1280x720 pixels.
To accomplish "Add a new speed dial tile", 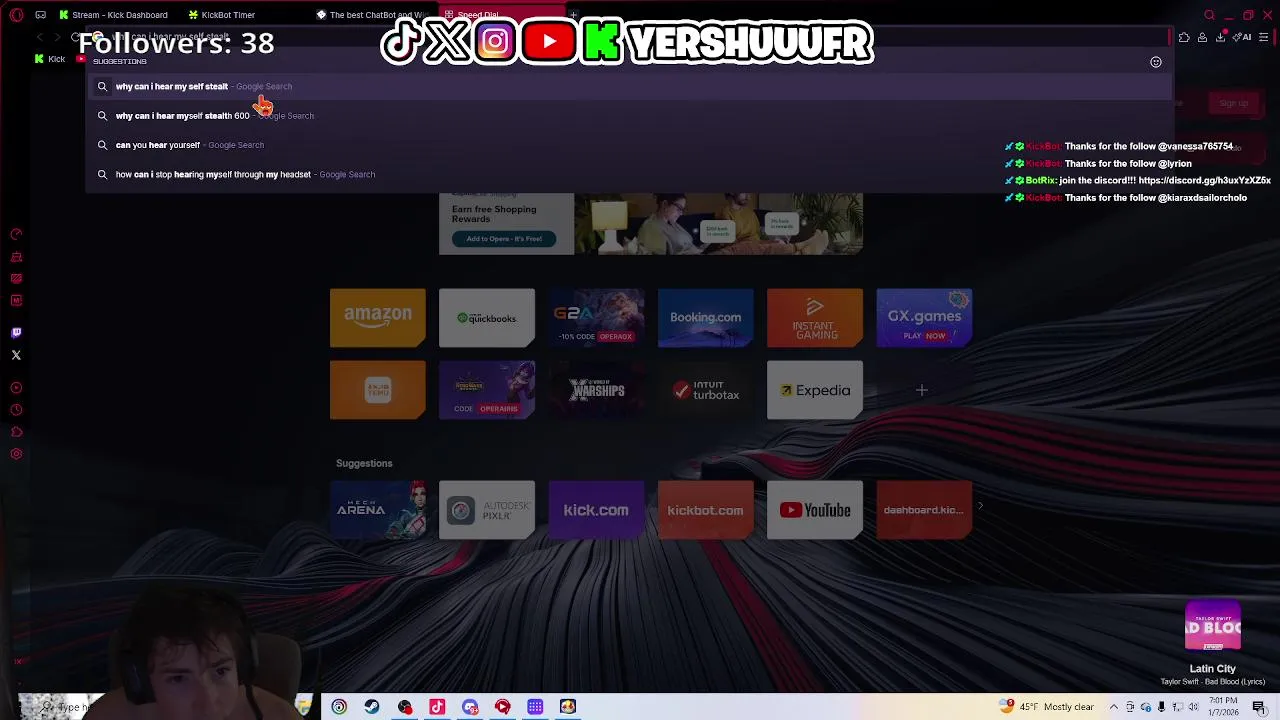I will [x=921, y=390].
